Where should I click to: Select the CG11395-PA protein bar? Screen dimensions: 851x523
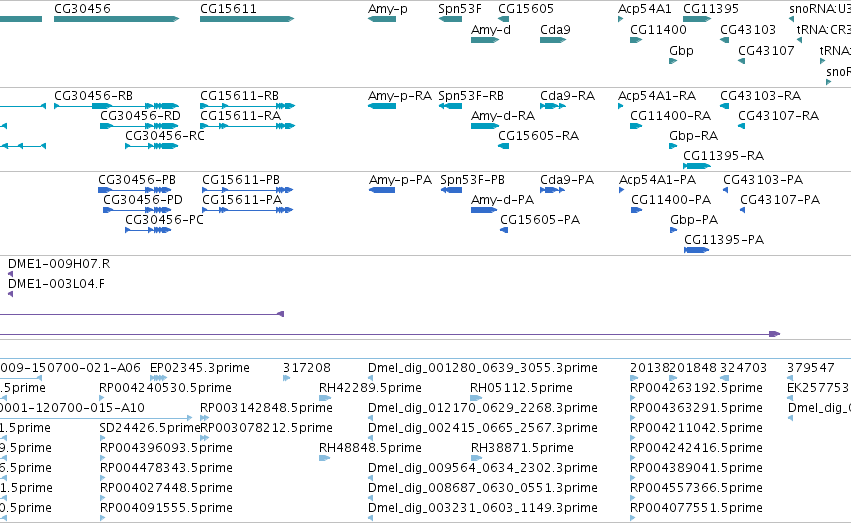click(x=697, y=250)
